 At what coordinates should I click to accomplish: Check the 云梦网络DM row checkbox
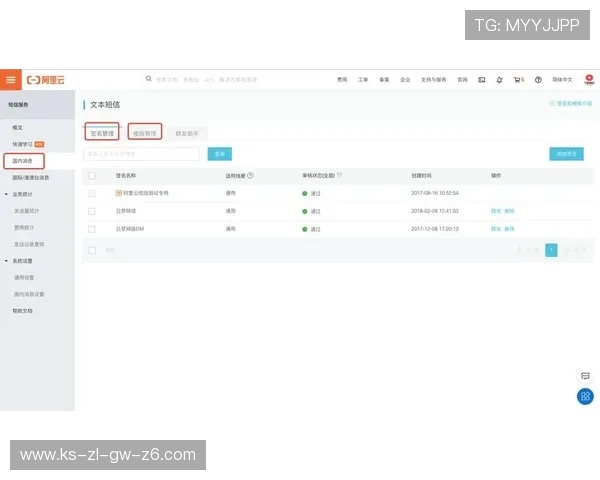tap(92, 229)
